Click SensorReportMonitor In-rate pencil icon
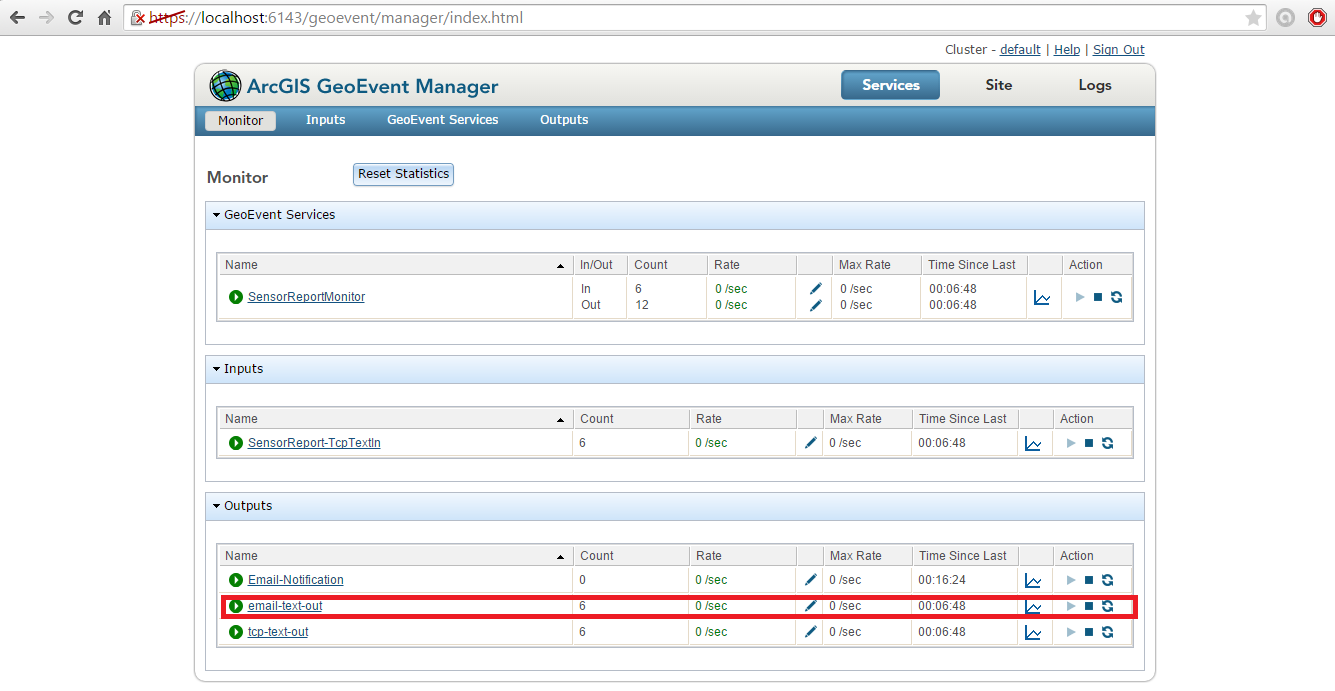This screenshot has width=1335, height=691. click(x=816, y=289)
